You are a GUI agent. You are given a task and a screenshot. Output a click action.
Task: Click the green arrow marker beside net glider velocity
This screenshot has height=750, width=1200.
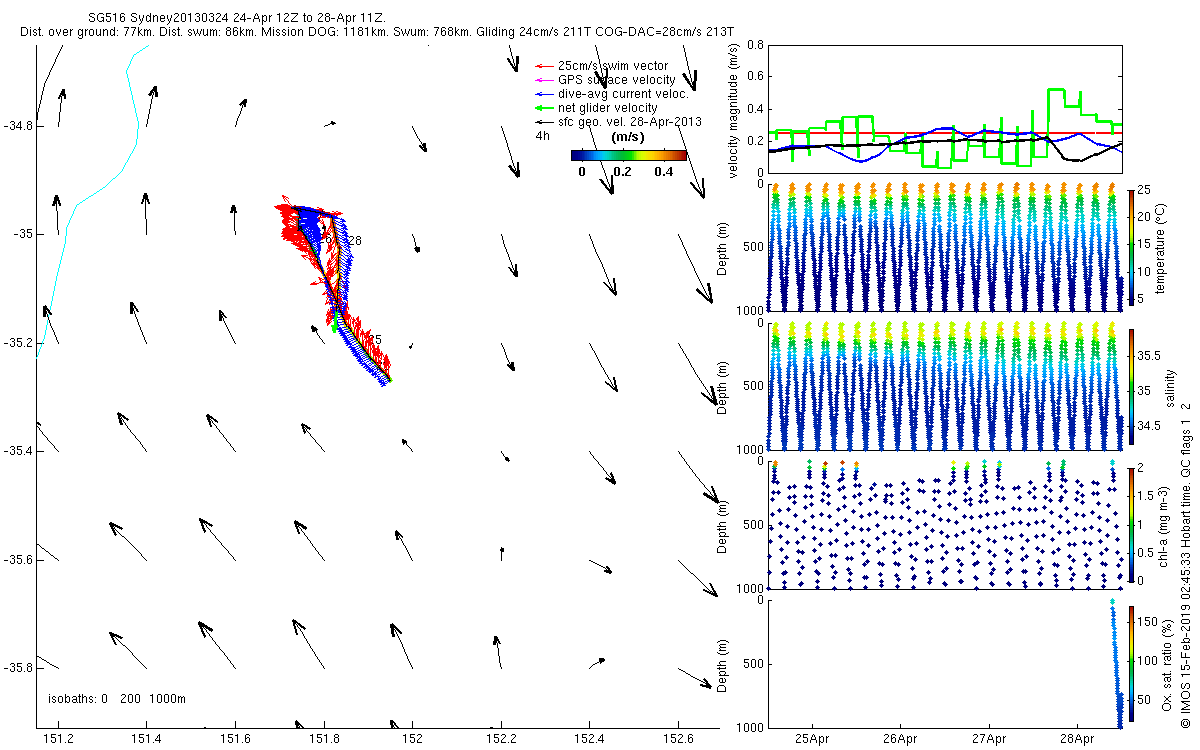click(x=545, y=108)
